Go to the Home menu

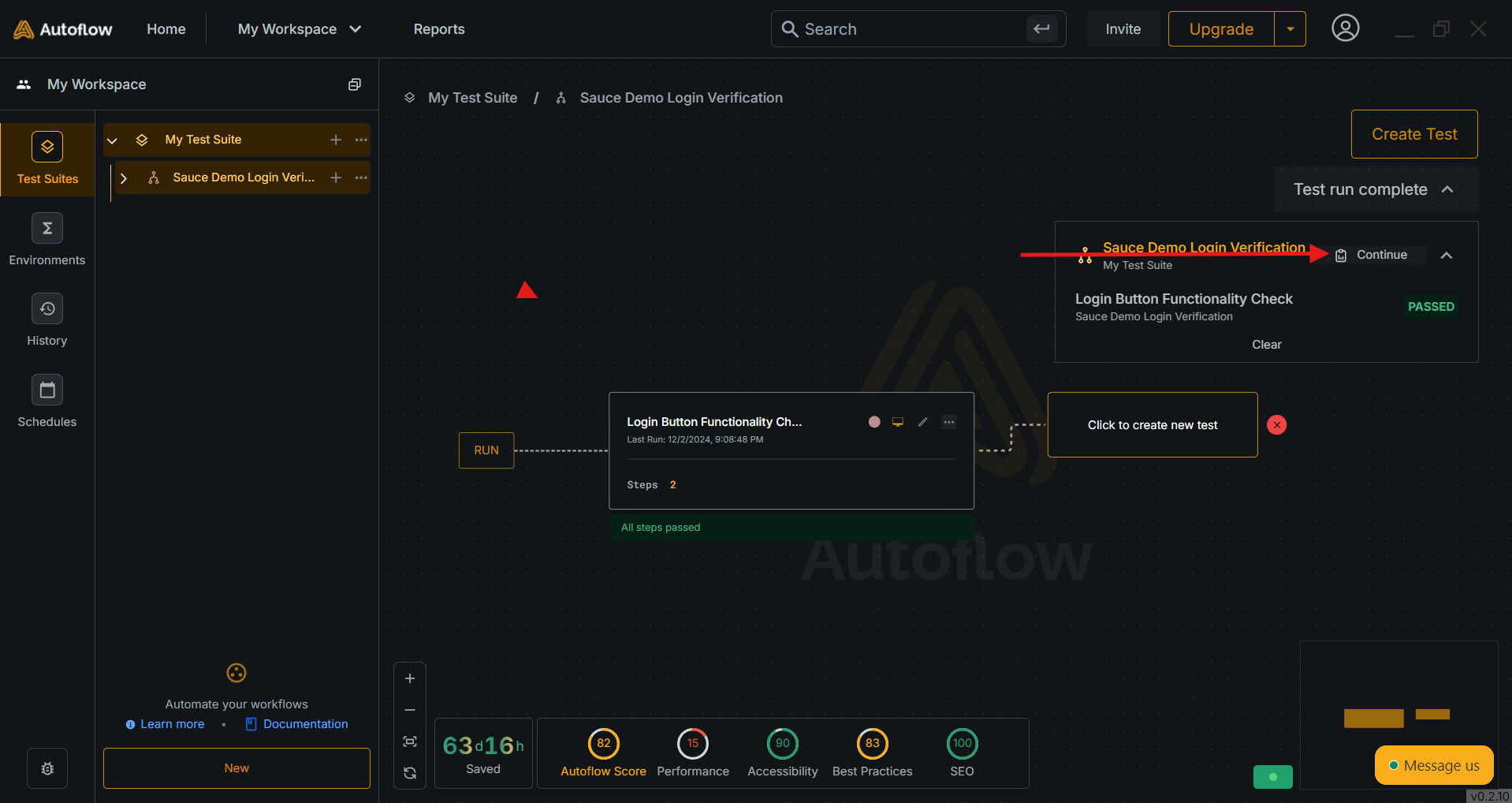tap(166, 29)
